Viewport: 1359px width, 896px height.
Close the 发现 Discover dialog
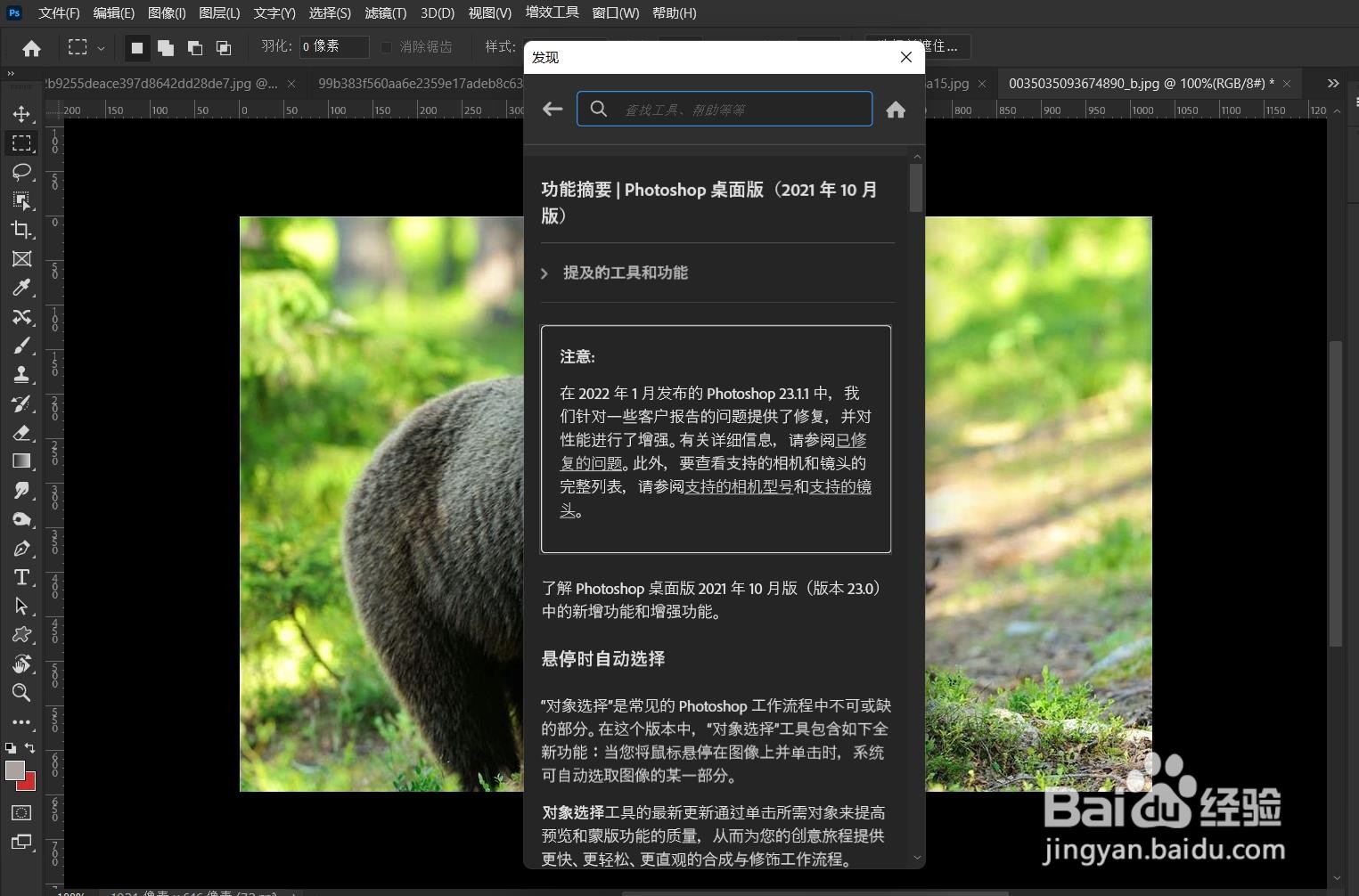tap(906, 57)
